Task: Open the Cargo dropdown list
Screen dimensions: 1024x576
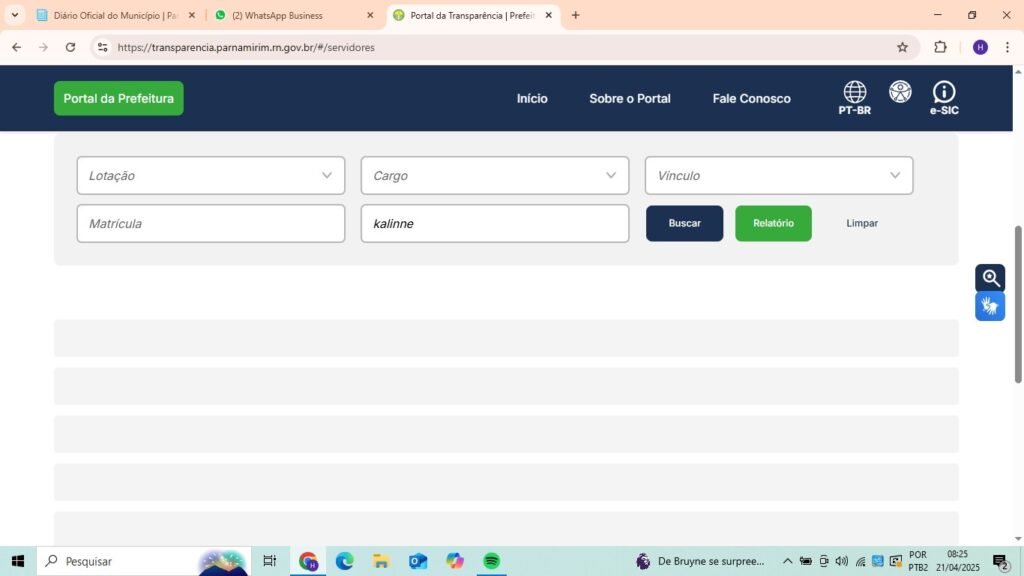Action: click(495, 176)
